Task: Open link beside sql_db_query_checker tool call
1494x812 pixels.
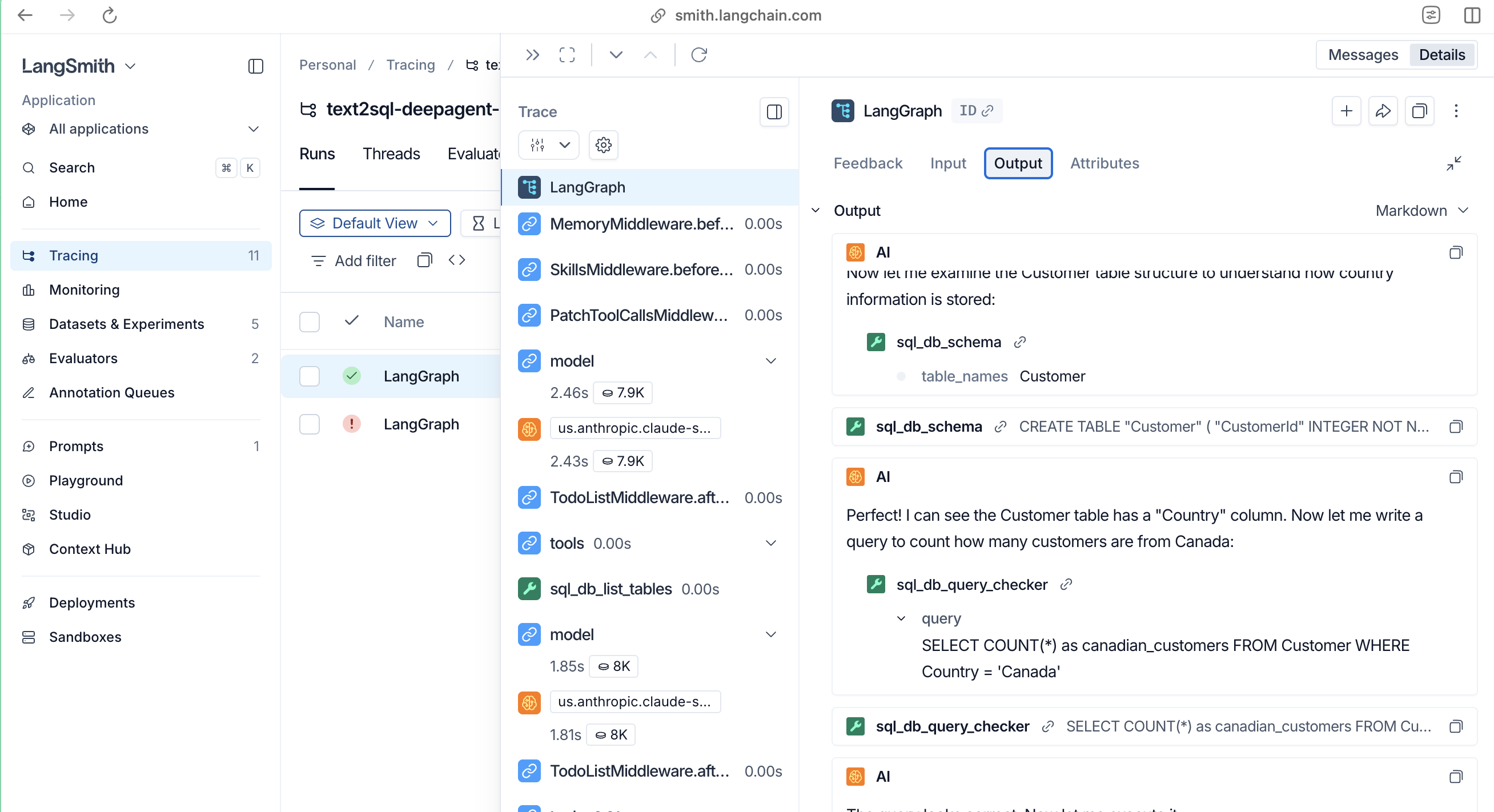Action: click(x=1066, y=585)
